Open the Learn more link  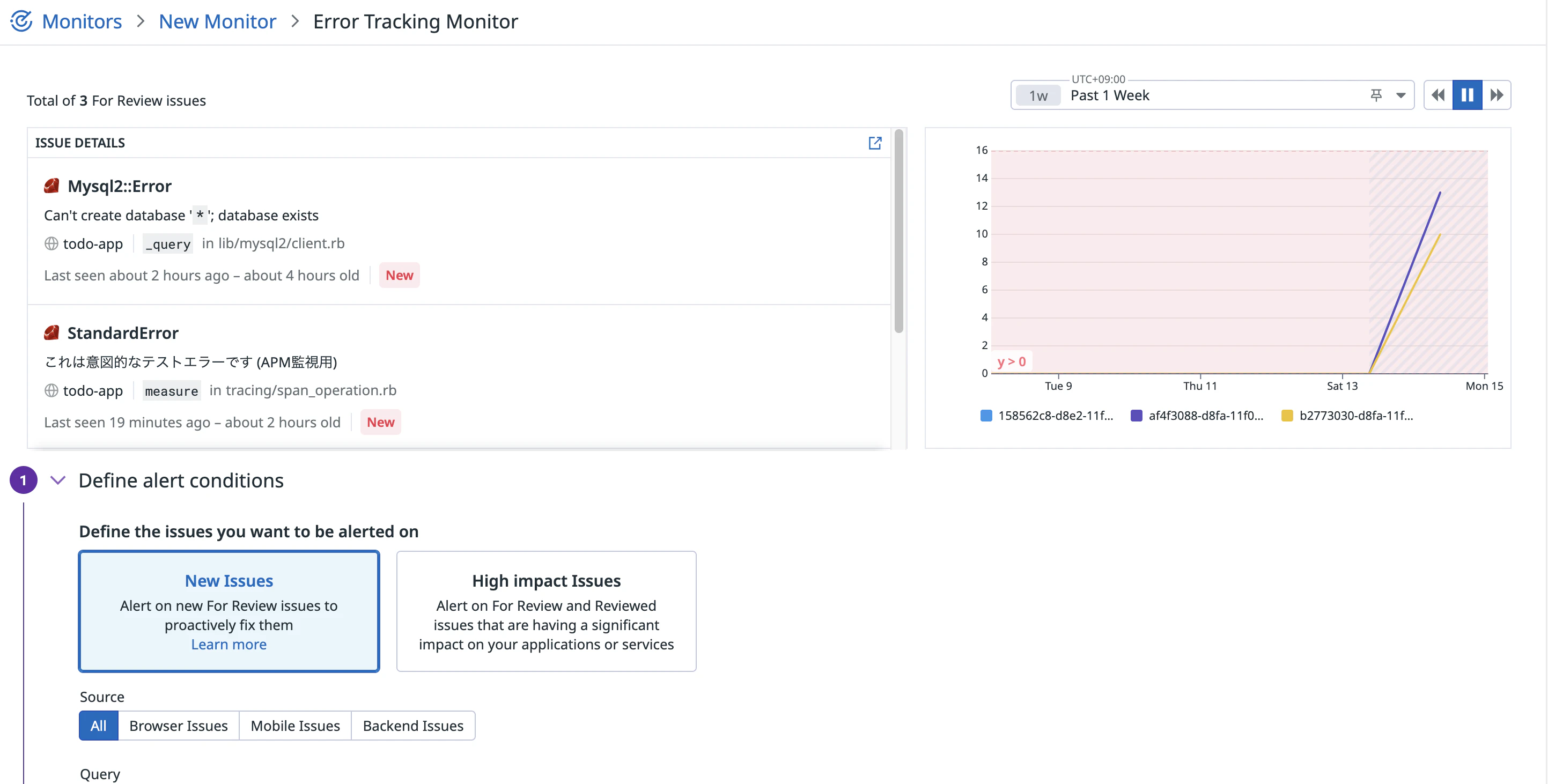[x=229, y=644]
